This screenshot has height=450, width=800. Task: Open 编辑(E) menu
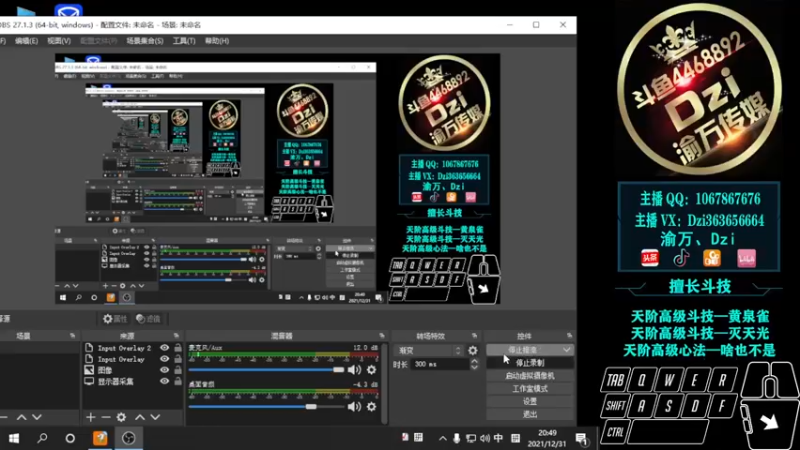pyautogui.click(x=27, y=41)
